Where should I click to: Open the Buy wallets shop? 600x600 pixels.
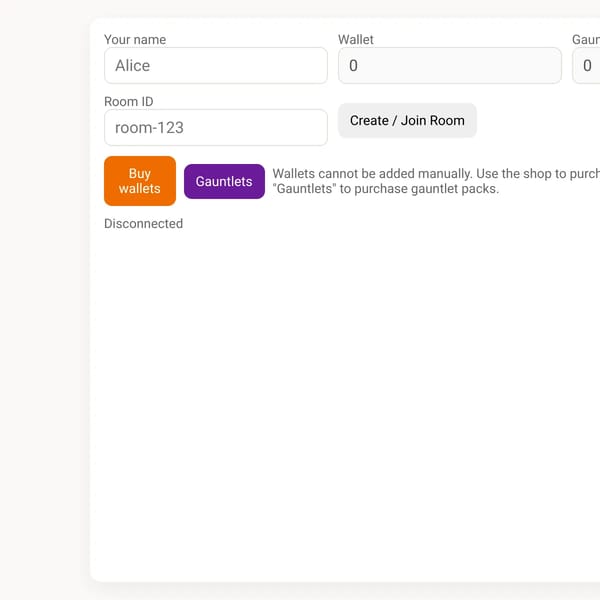140,181
